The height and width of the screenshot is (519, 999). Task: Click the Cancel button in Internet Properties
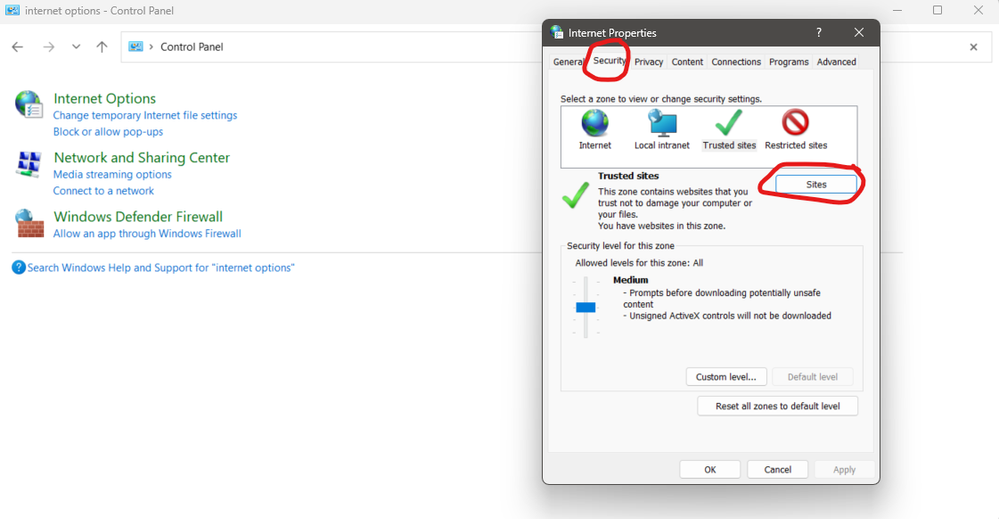coord(777,469)
